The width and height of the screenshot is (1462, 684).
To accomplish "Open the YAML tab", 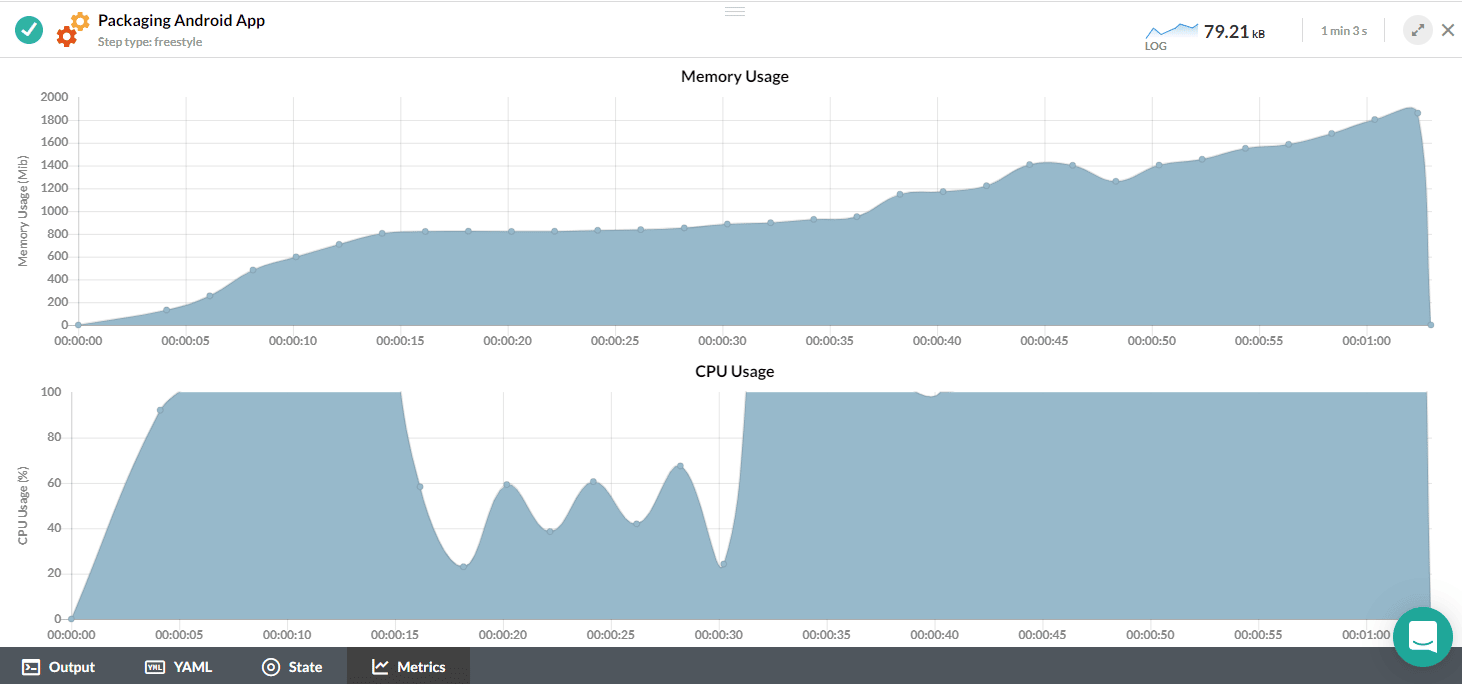I will (x=179, y=667).
